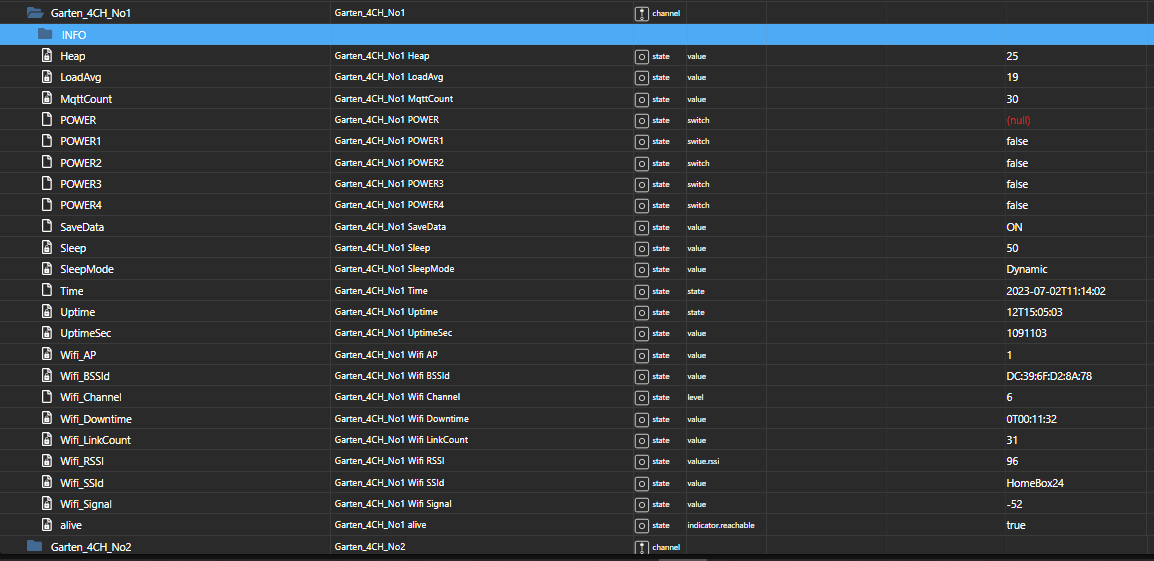Click the state type icon in alive row
This screenshot has height=561, width=1154.
click(641, 526)
